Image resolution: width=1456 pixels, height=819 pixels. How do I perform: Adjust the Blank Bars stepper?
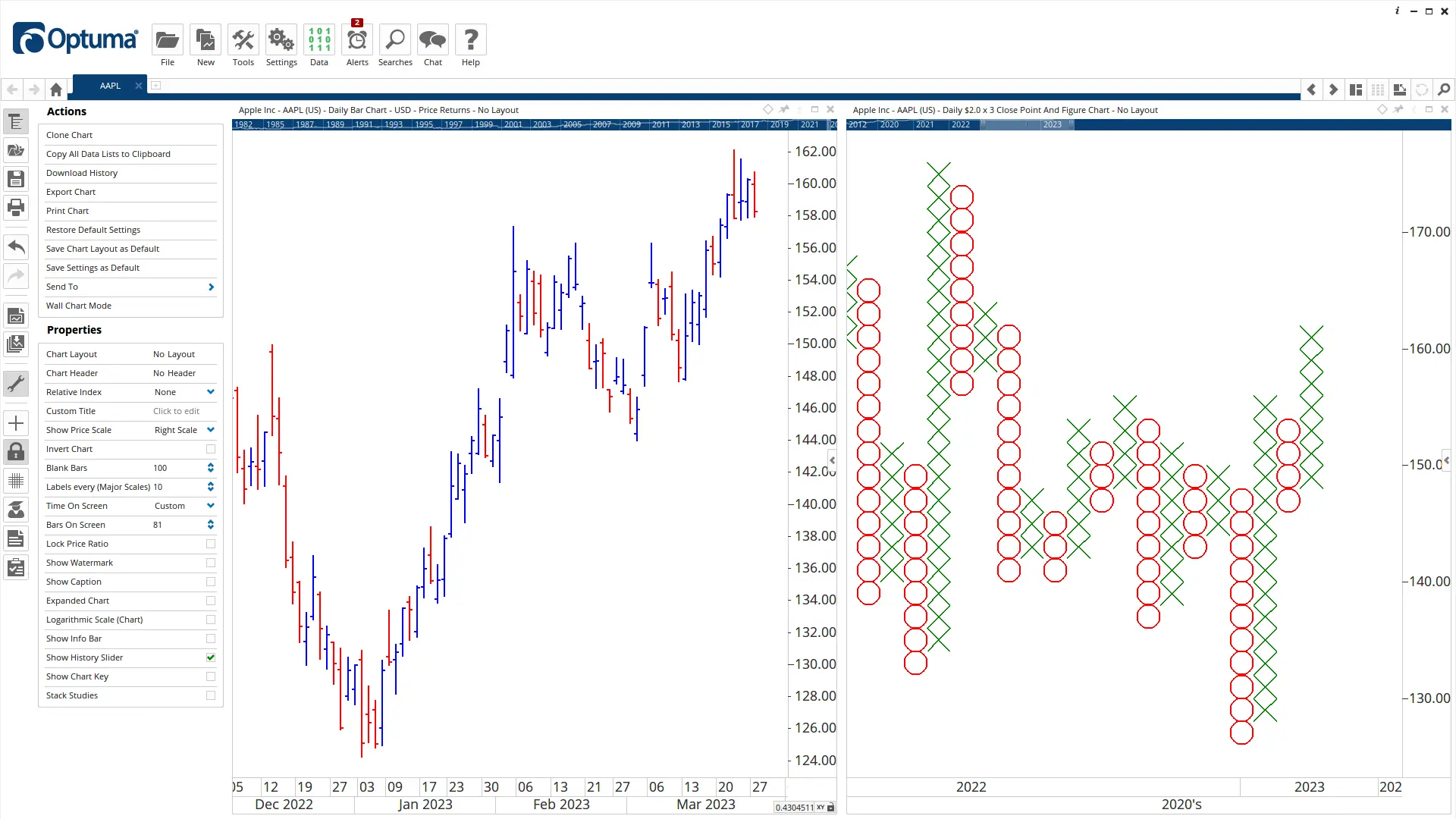tap(211, 468)
